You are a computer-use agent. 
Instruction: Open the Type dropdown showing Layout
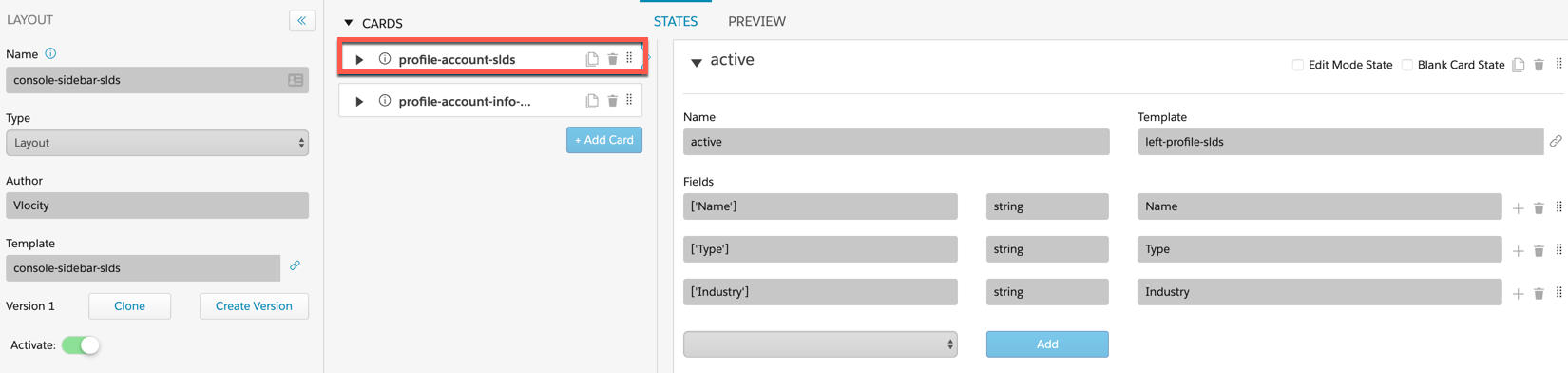[x=157, y=143]
